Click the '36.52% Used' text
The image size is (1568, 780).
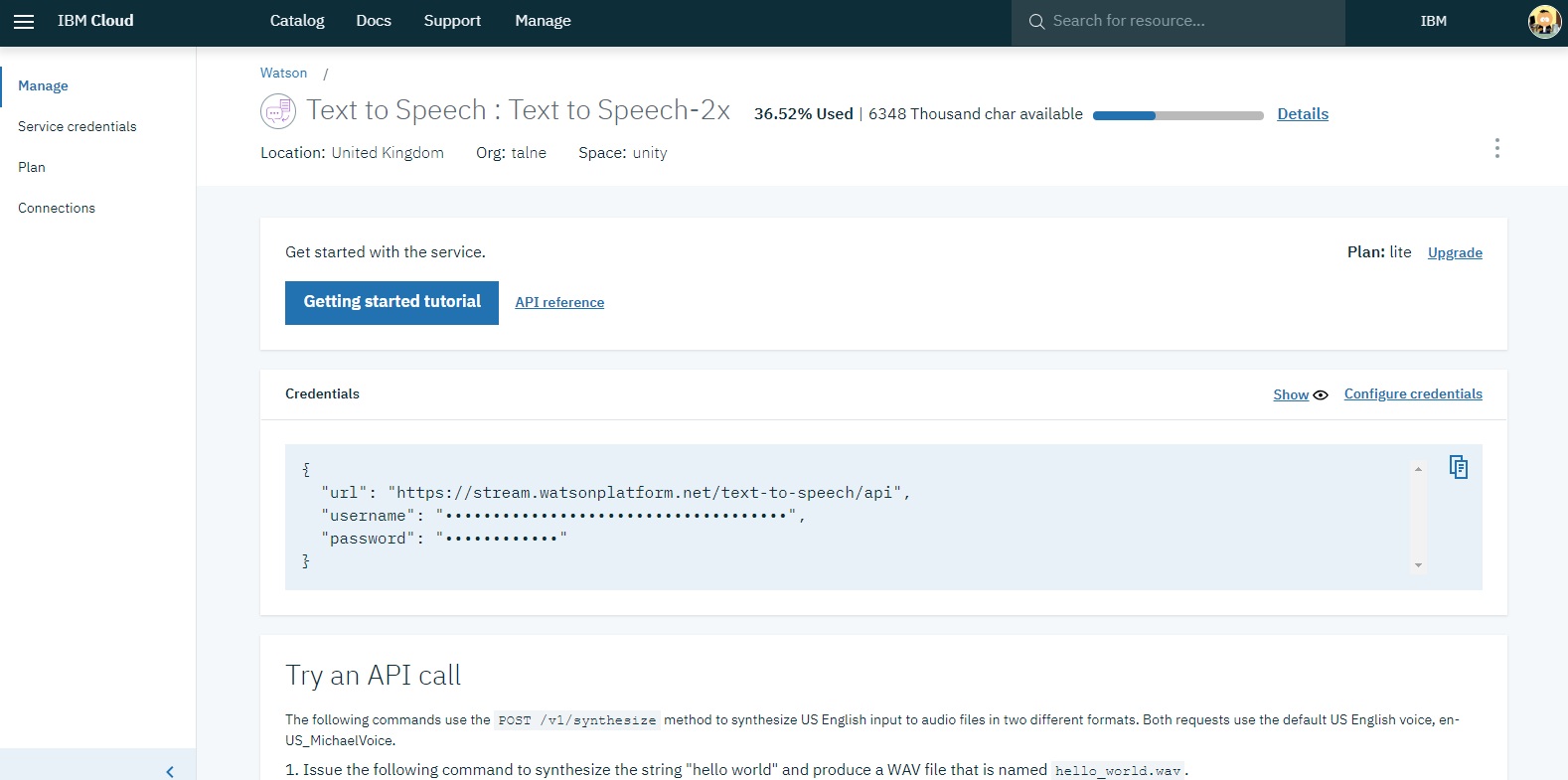[803, 114]
